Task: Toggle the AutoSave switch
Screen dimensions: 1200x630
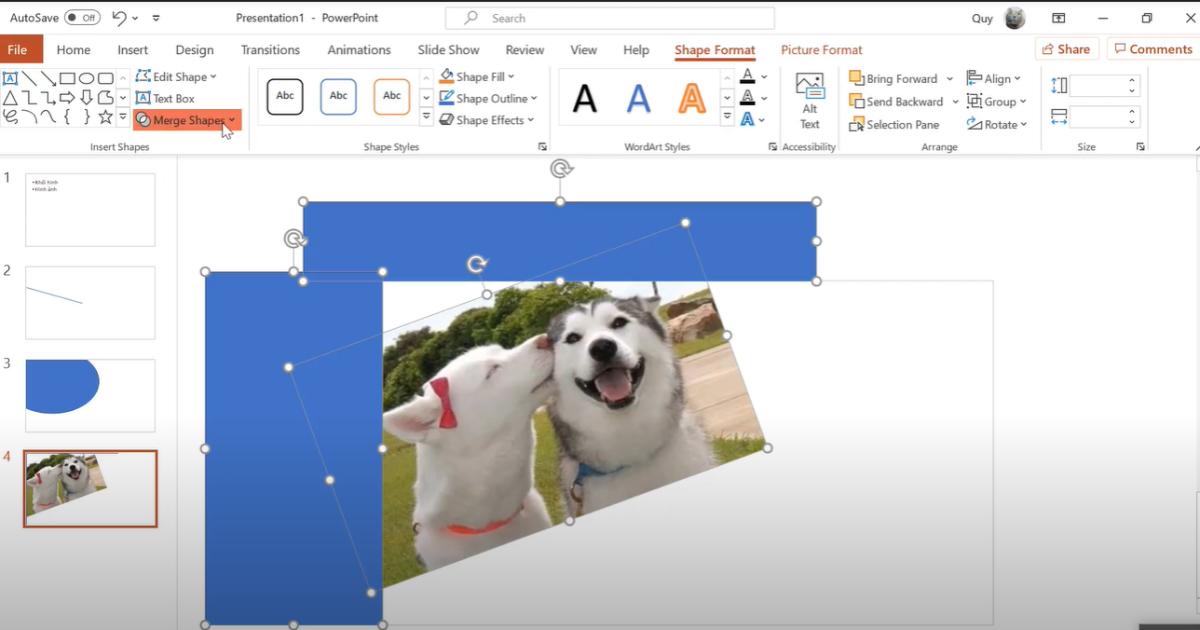Action: [x=82, y=18]
